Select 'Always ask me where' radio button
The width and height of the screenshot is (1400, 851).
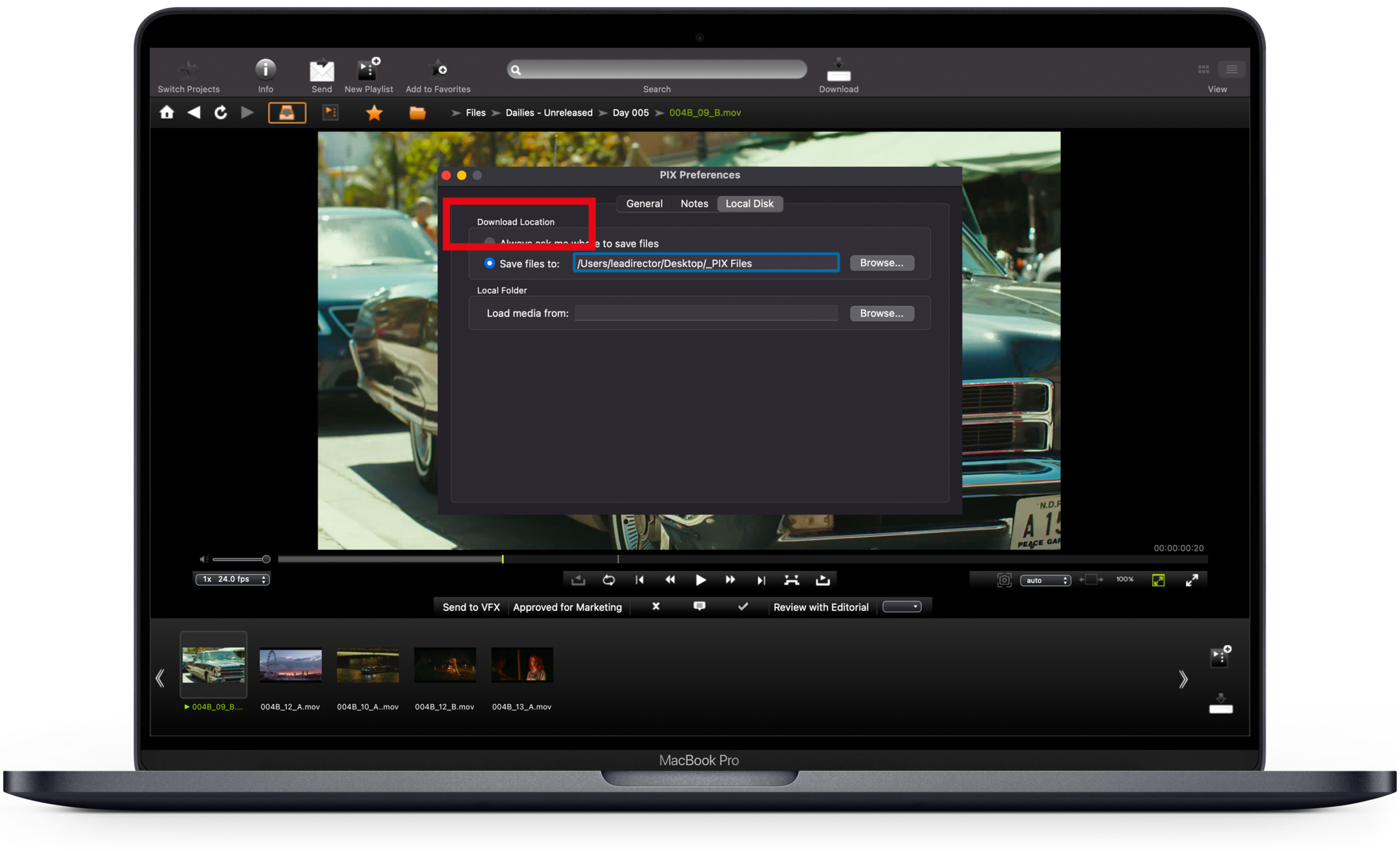490,242
